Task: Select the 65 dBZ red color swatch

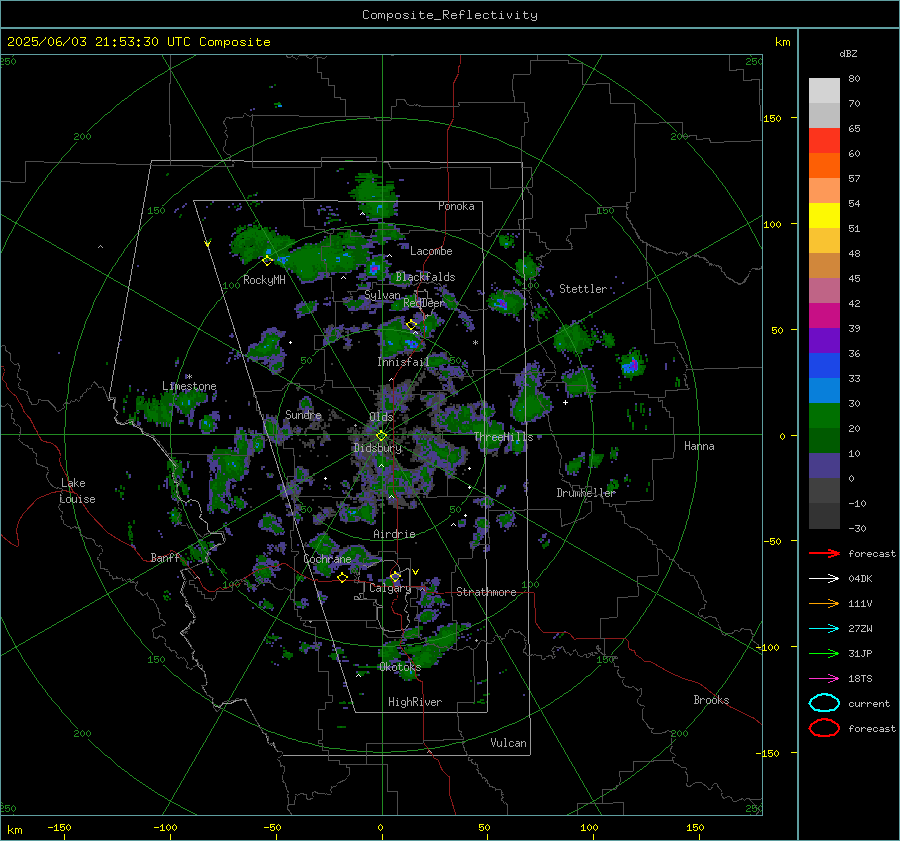Action: pos(824,140)
